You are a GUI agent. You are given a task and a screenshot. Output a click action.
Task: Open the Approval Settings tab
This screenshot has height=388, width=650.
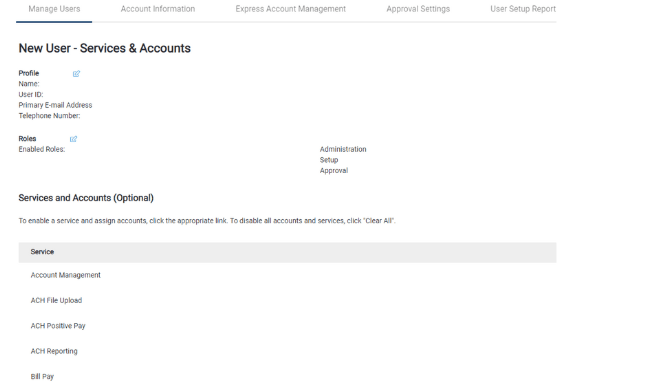click(418, 9)
